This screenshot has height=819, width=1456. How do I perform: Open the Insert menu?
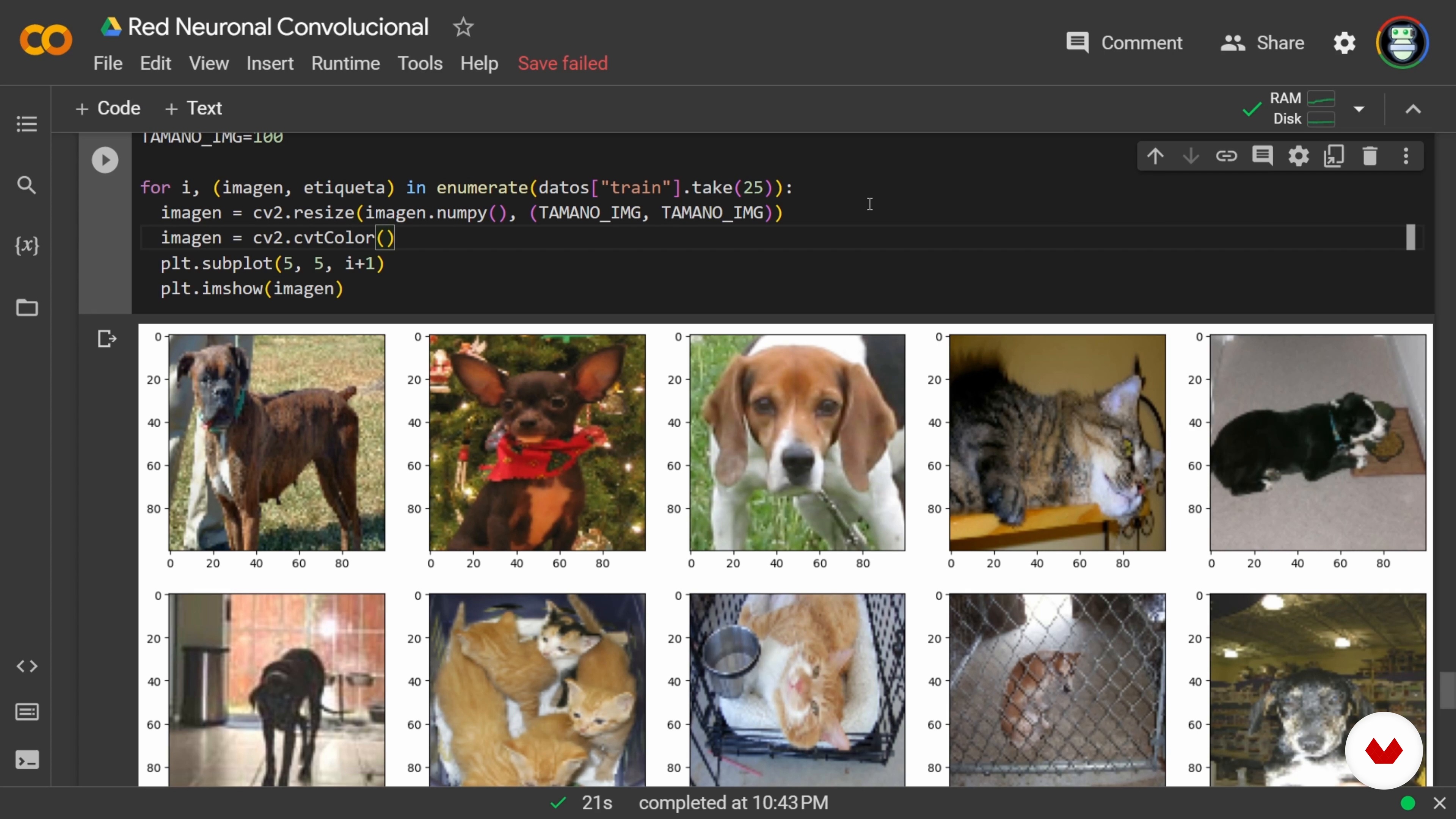270,63
